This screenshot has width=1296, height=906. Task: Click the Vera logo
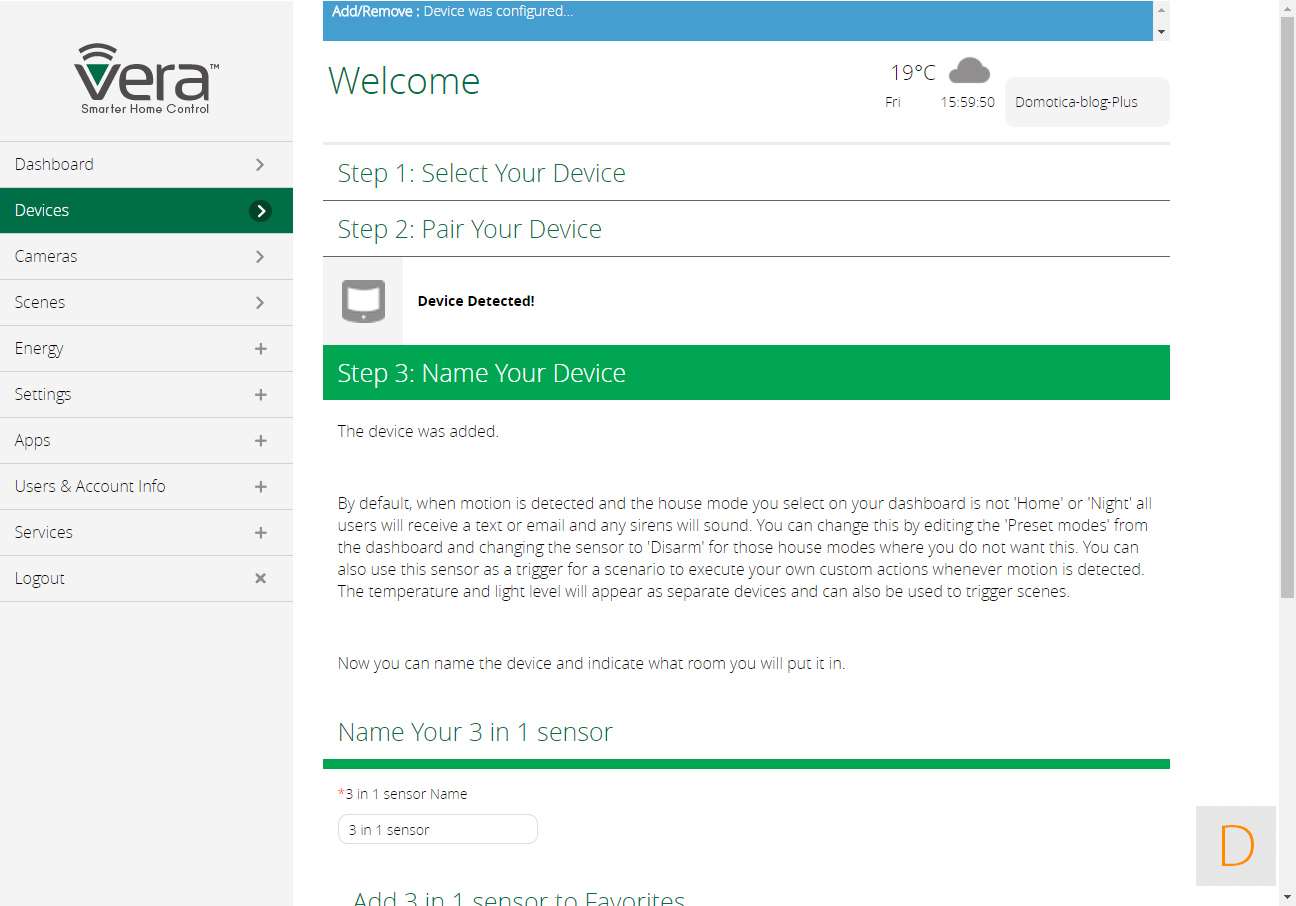pyautogui.click(x=146, y=78)
